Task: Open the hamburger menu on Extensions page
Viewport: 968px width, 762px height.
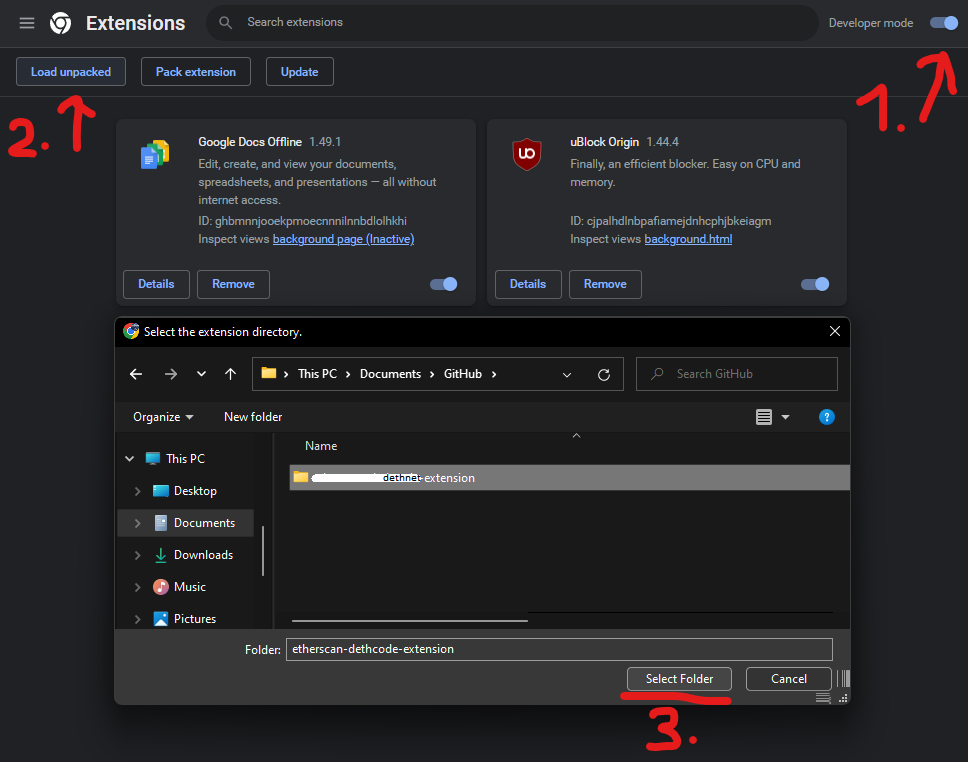Action: click(26, 22)
